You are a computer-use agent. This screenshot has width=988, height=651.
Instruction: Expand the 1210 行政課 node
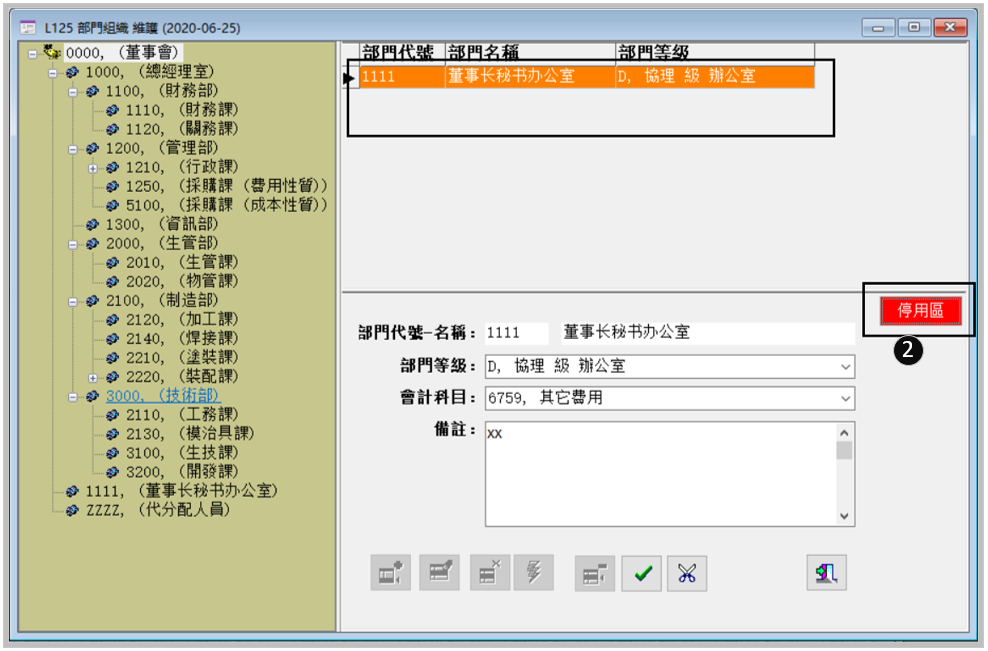93,169
